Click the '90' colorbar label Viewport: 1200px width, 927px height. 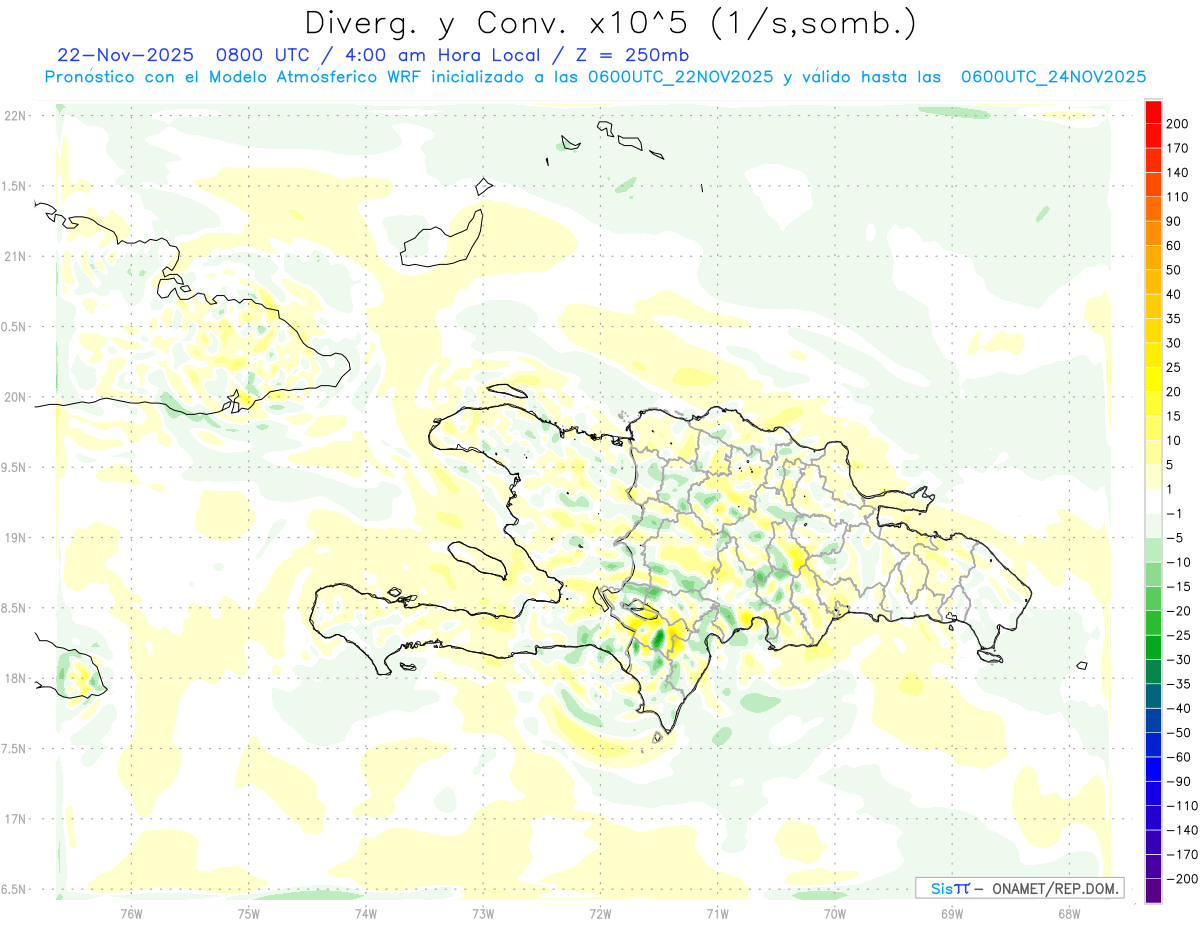pos(1174,221)
